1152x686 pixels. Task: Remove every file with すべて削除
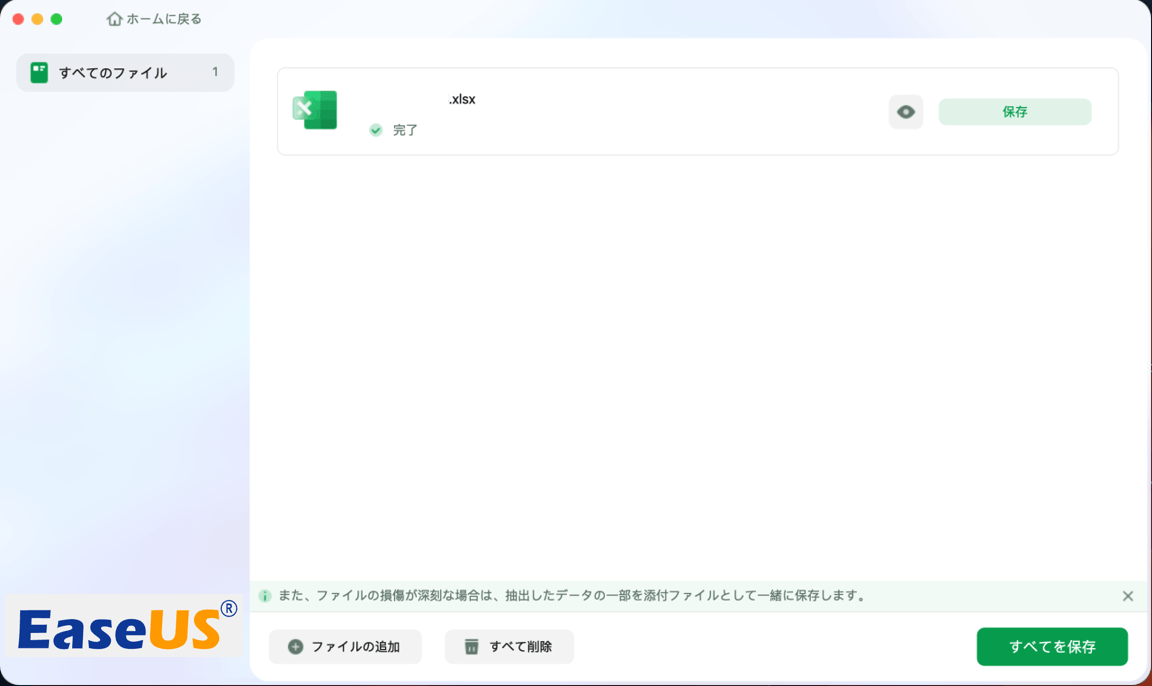(509, 646)
